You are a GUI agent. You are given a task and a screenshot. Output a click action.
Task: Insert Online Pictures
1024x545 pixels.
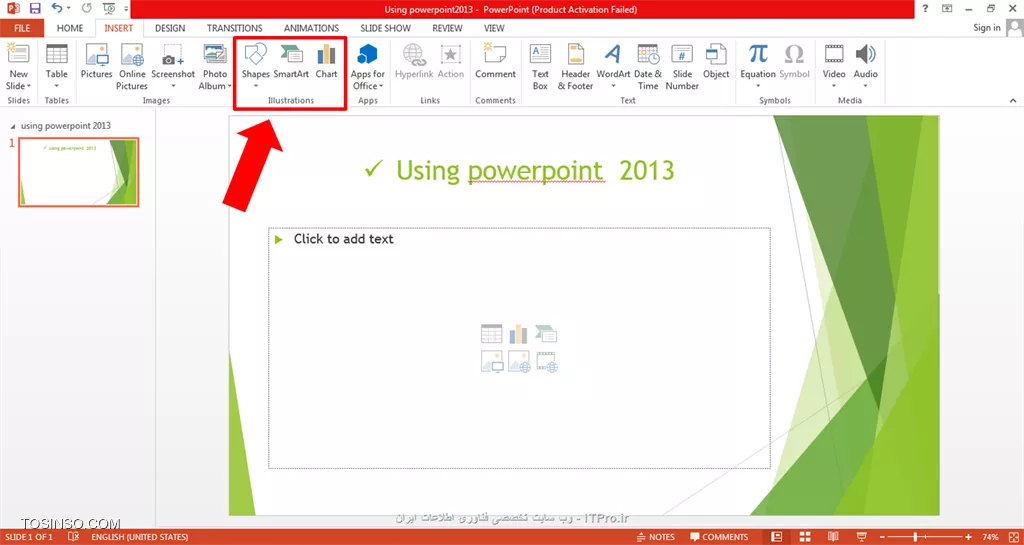132,67
